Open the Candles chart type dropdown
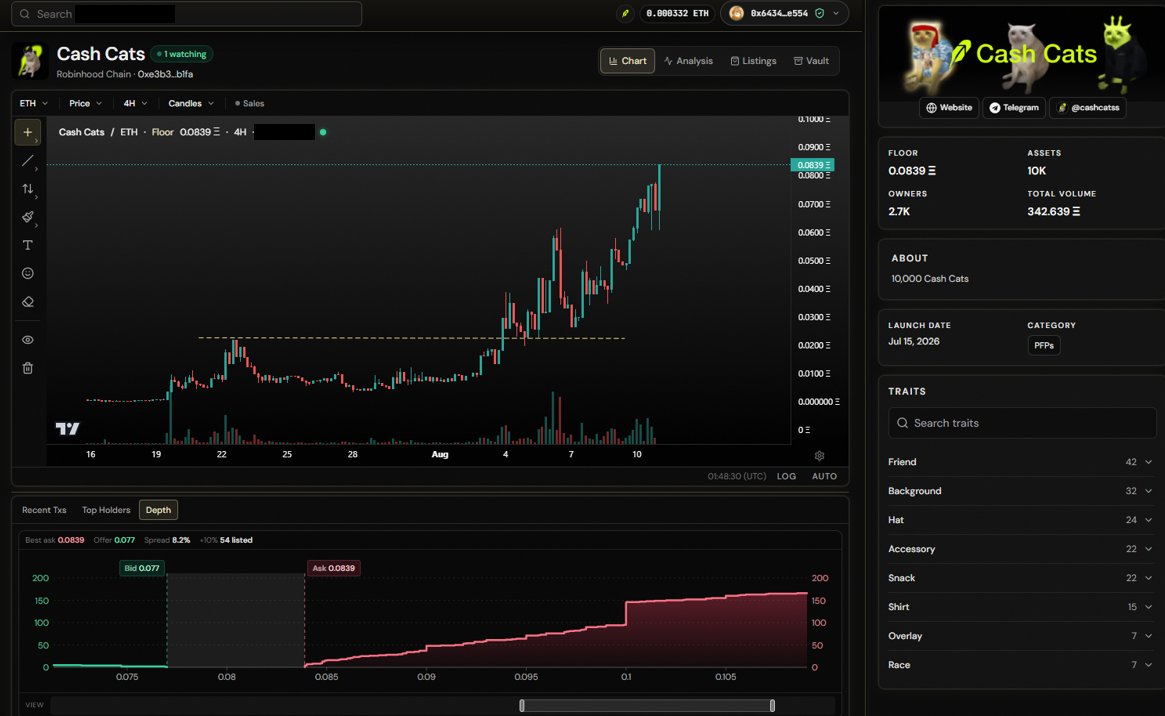This screenshot has width=1165, height=716. [191, 103]
